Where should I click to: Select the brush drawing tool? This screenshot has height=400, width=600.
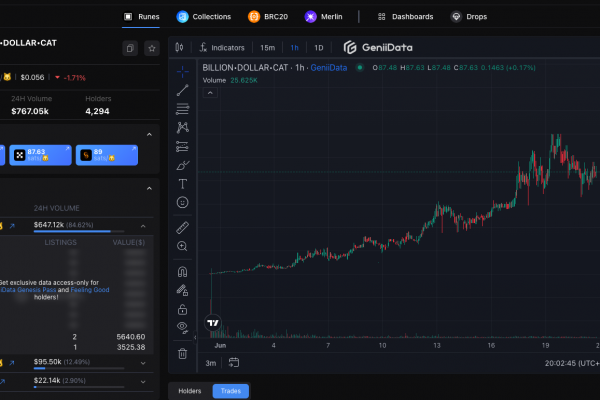point(183,165)
